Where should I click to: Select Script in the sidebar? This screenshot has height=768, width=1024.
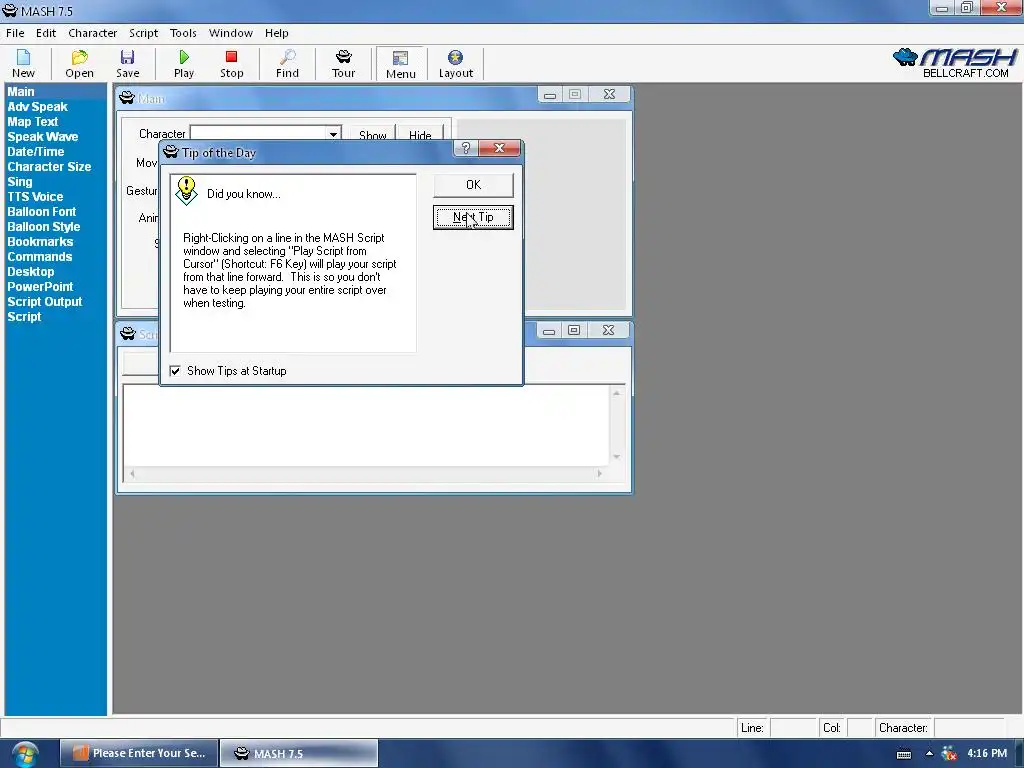pos(24,317)
